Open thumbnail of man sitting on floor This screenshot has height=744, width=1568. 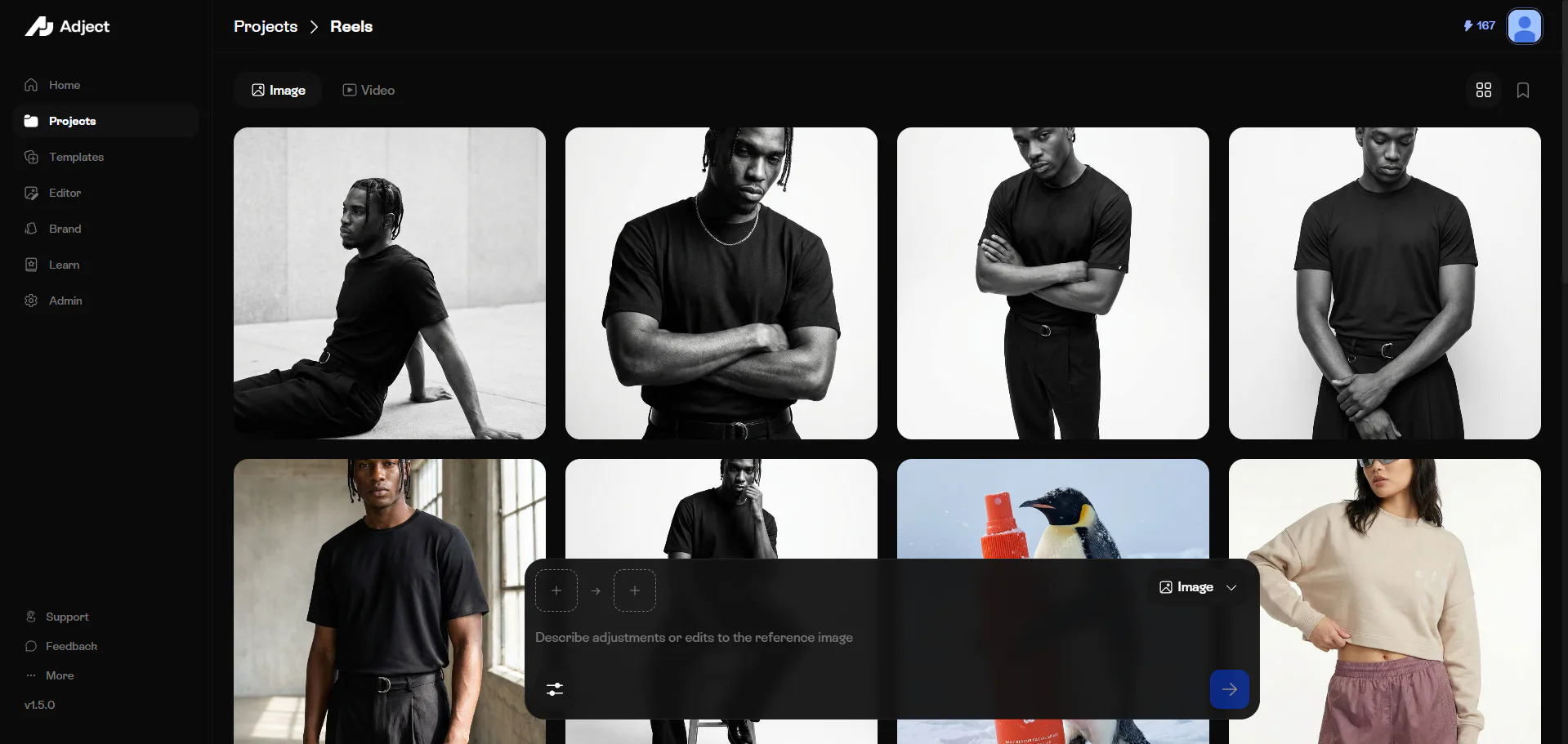coord(390,283)
